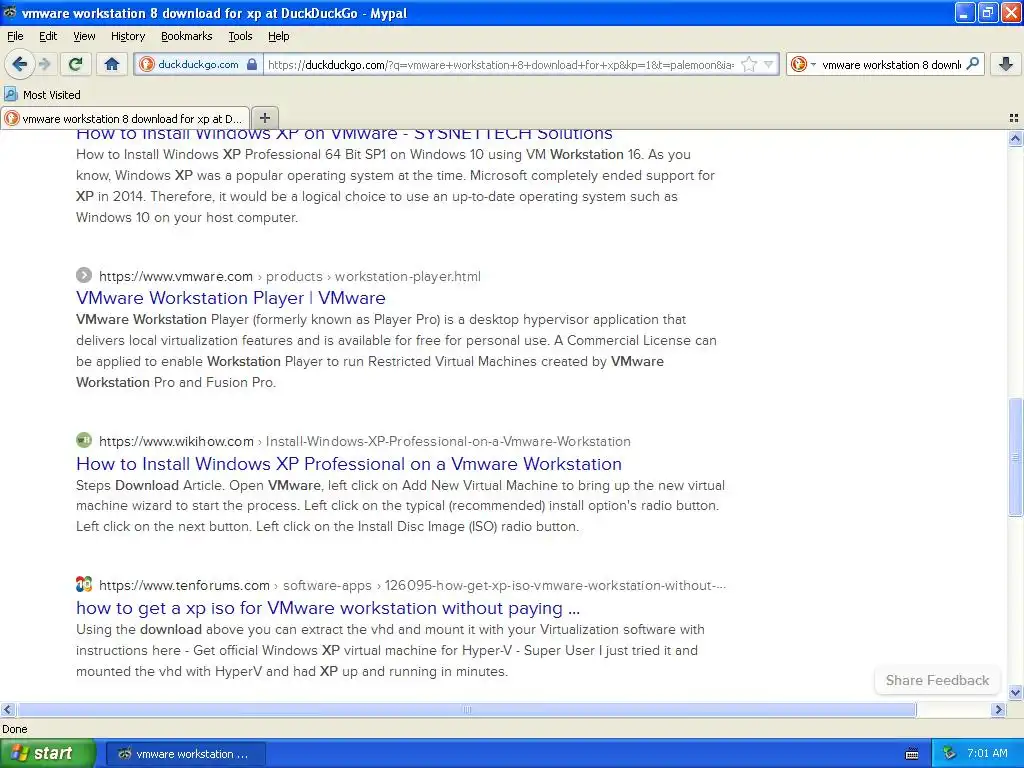Click the URL address bar field
Image resolution: width=1024 pixels, height=768 pixels.
point(501,65)
